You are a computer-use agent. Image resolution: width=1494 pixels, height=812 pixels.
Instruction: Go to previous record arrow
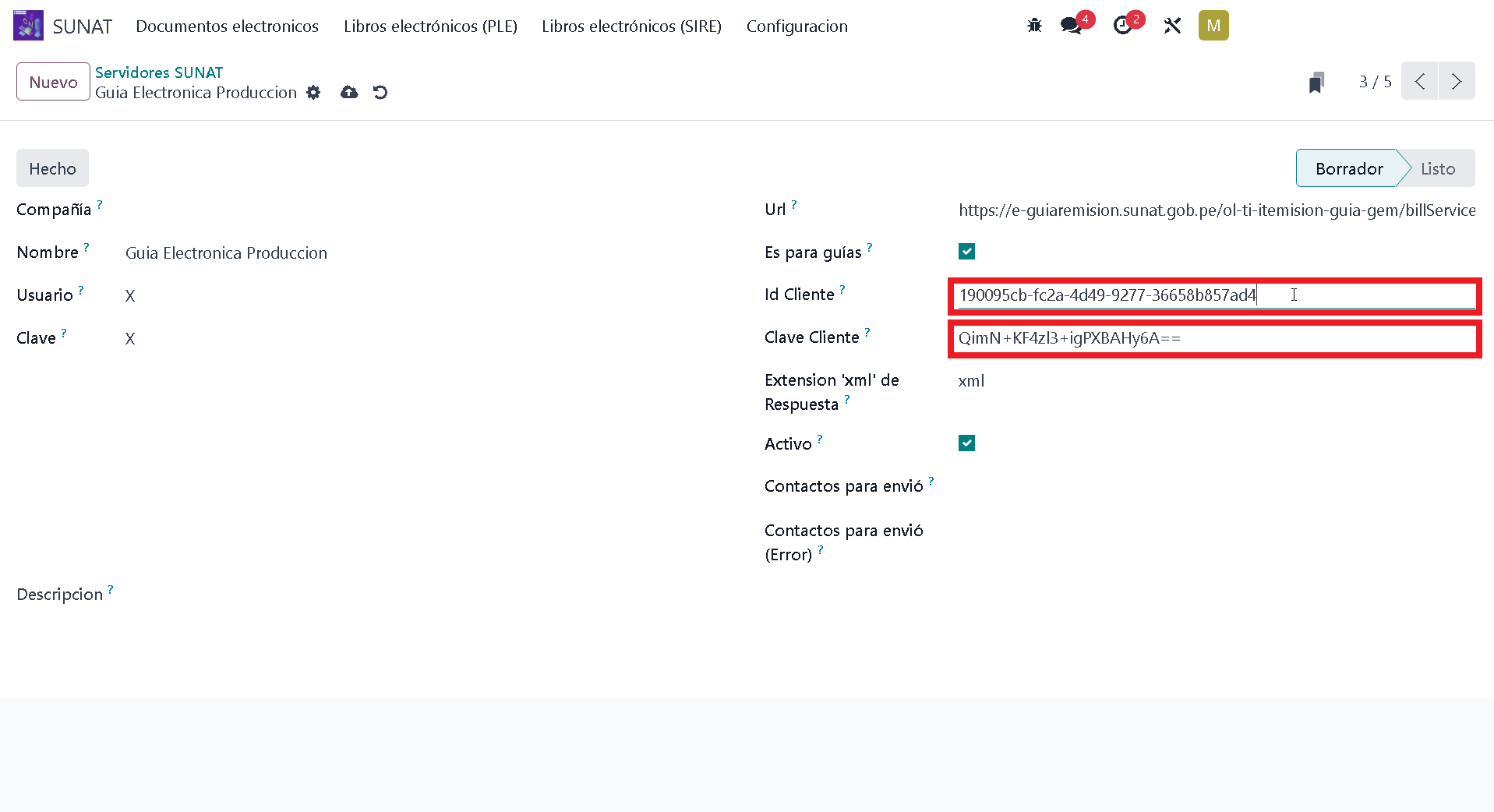1420,81
